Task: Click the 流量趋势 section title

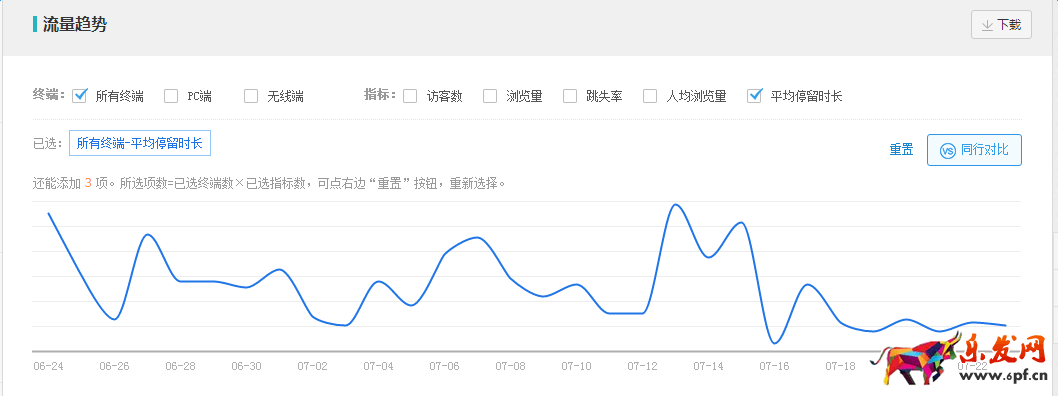Action: point(75,25)
